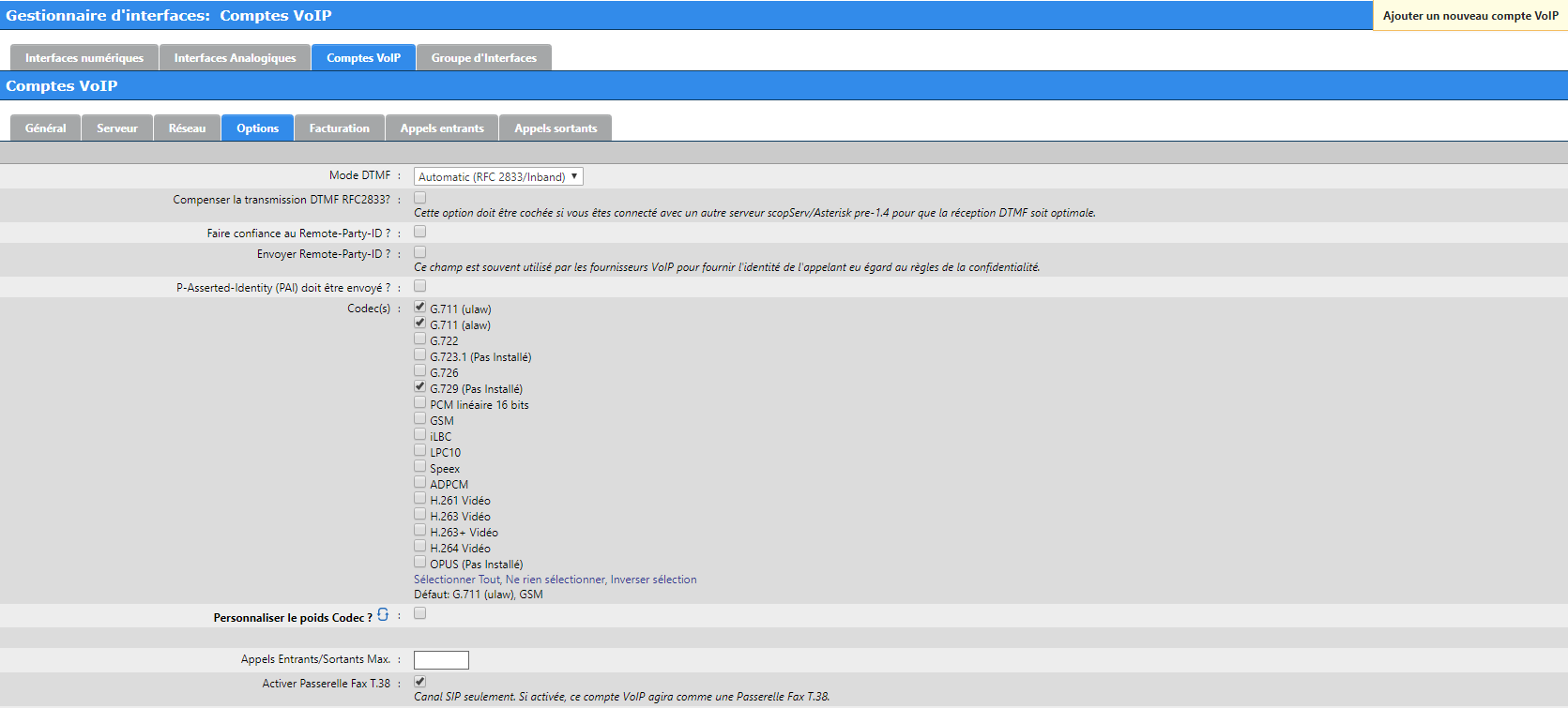Check PCM linéaire 16 bits codec
Image resolution: width=1568 pixels, height=708 pixels.
pos(420,403)
